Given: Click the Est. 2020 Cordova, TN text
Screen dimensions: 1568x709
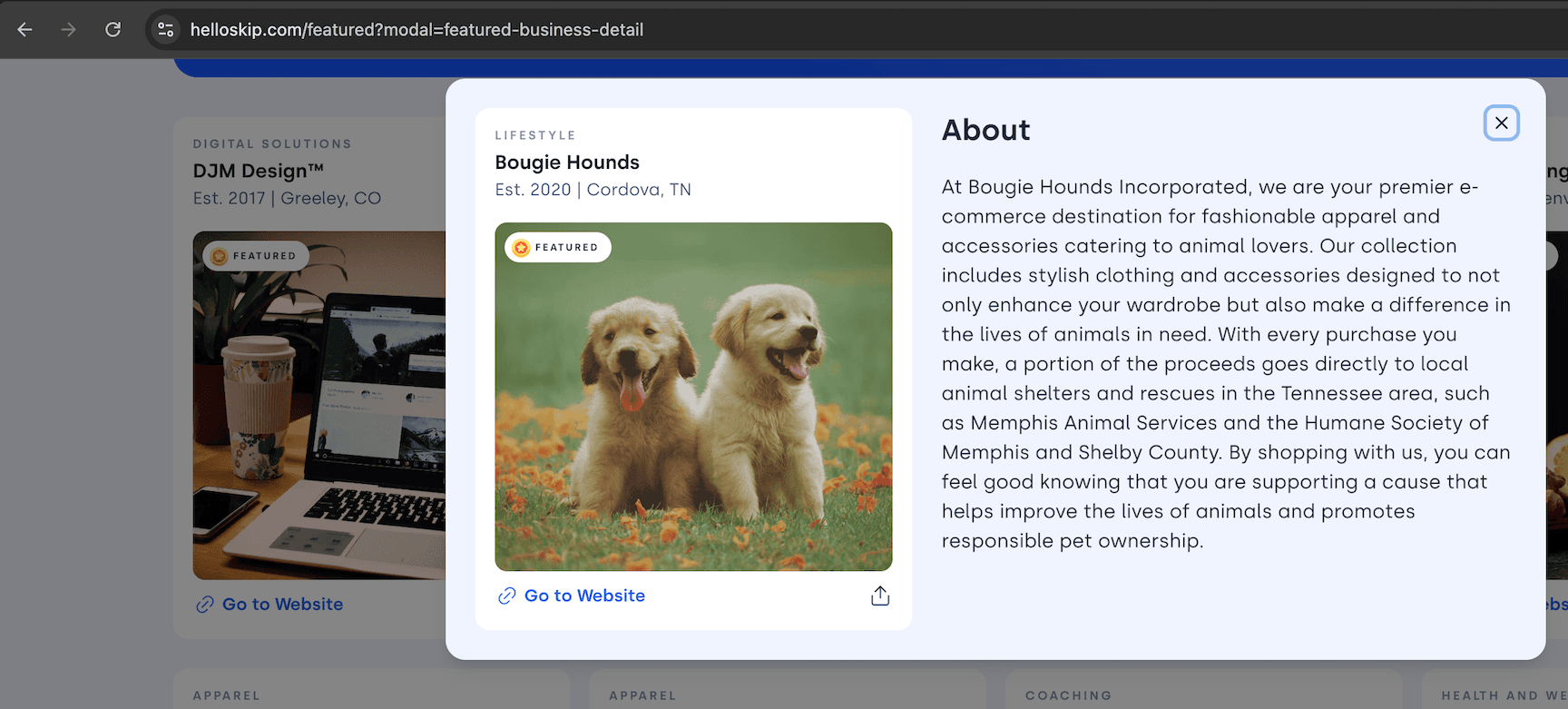Looking at the screenshot, I should (x=593, y=190).
